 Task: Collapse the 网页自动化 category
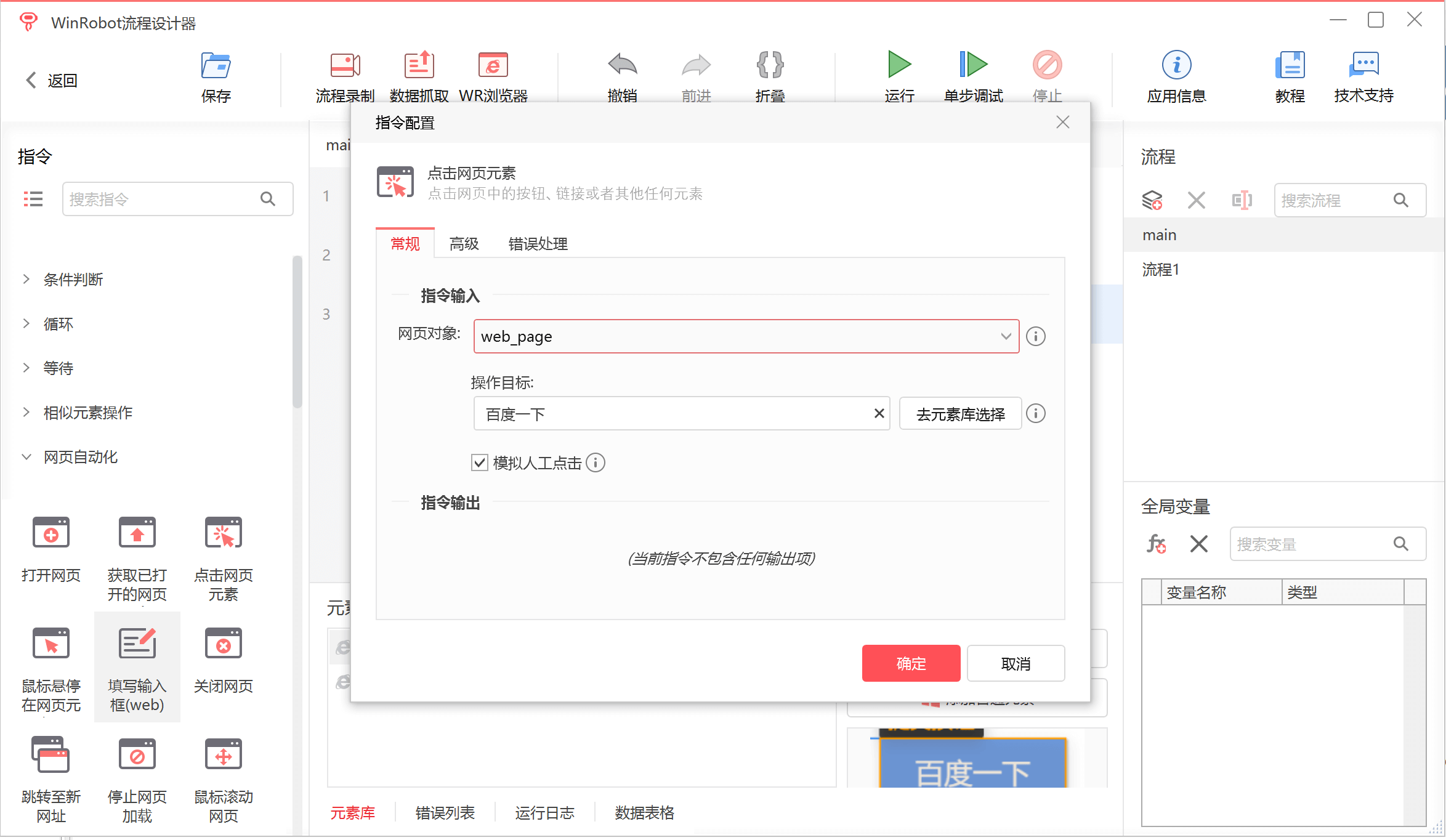point(80,457)
